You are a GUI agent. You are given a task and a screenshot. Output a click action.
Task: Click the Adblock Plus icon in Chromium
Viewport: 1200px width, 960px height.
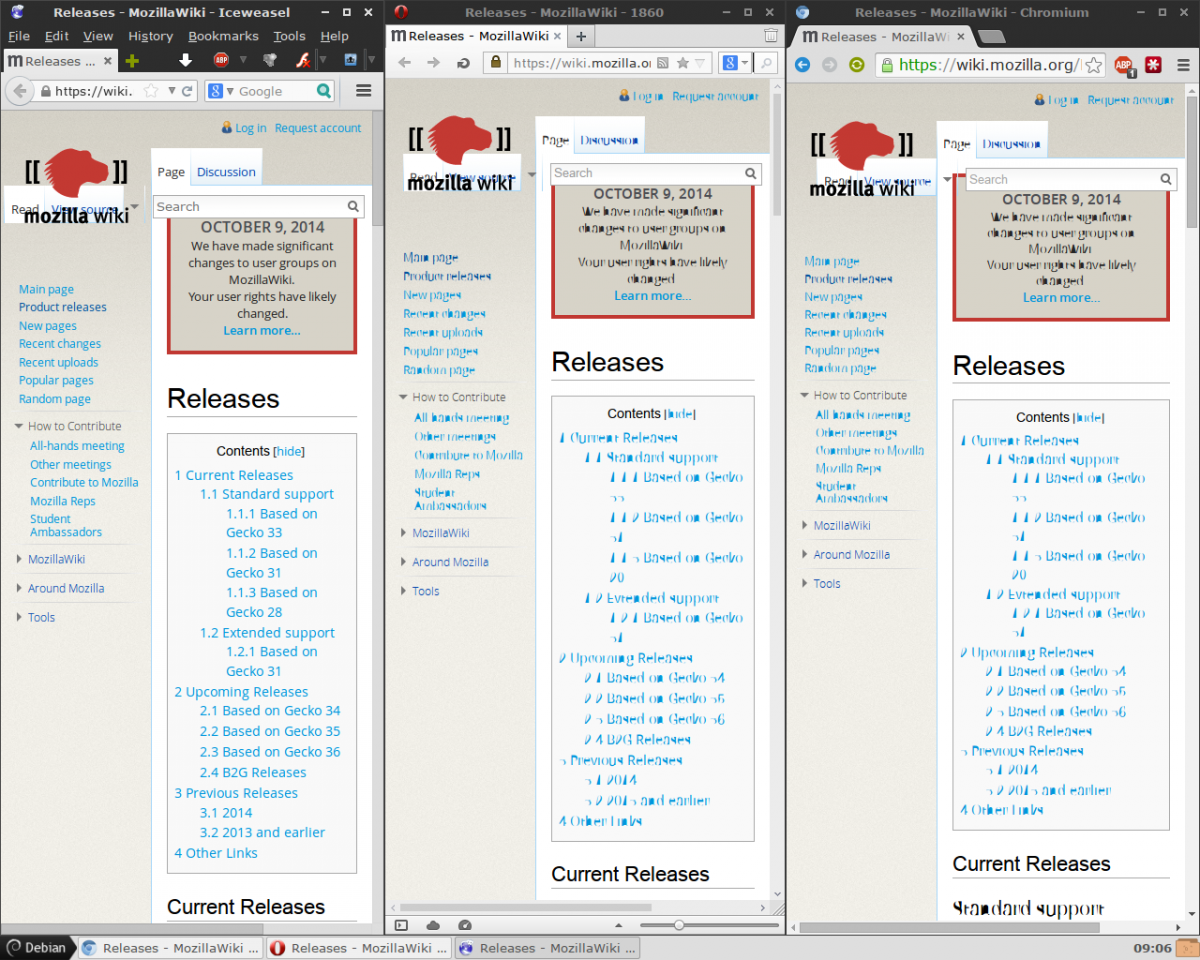coord(1124,65)
